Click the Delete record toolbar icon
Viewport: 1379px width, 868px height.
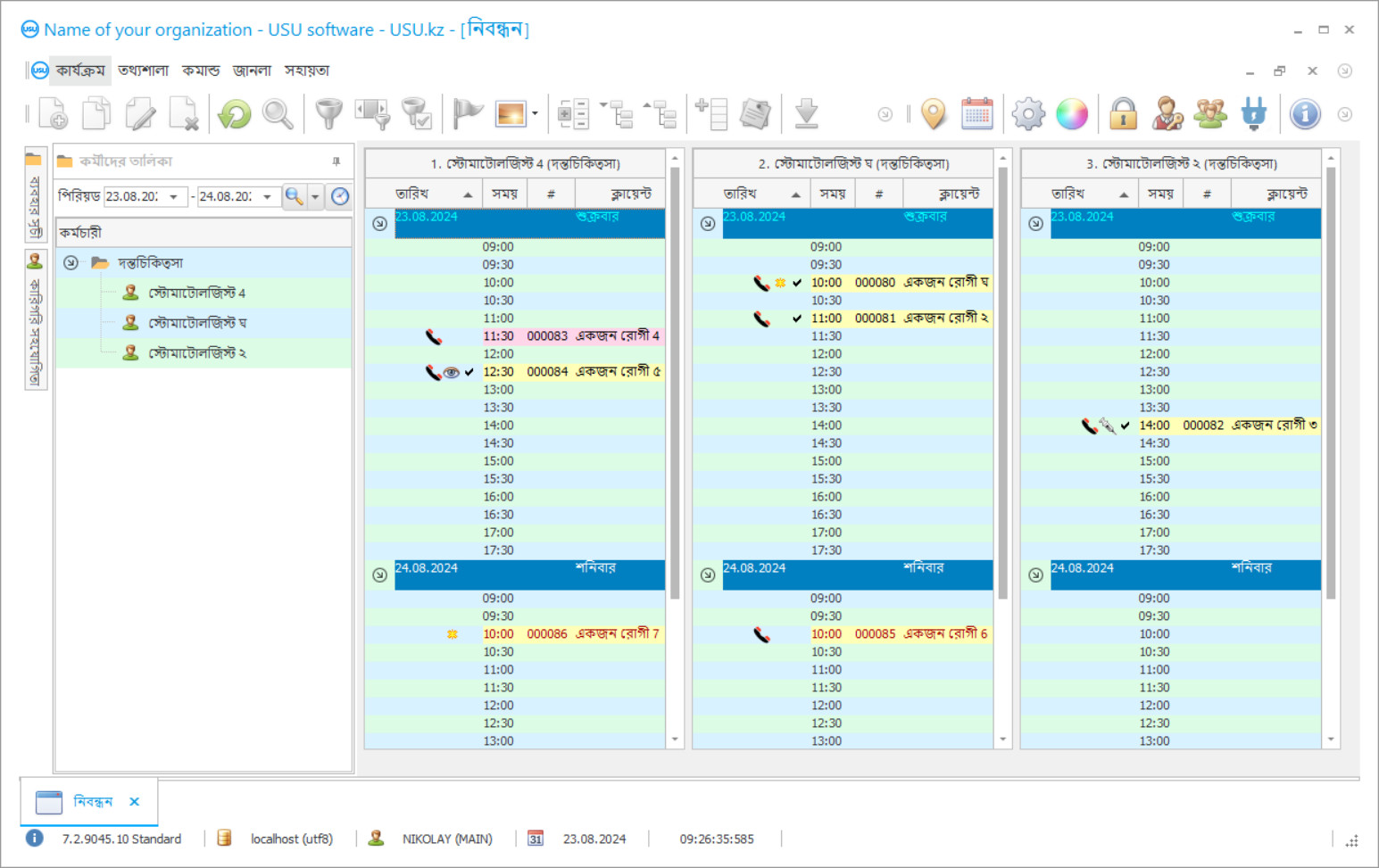pyautogui.click(x=184, y=114)
